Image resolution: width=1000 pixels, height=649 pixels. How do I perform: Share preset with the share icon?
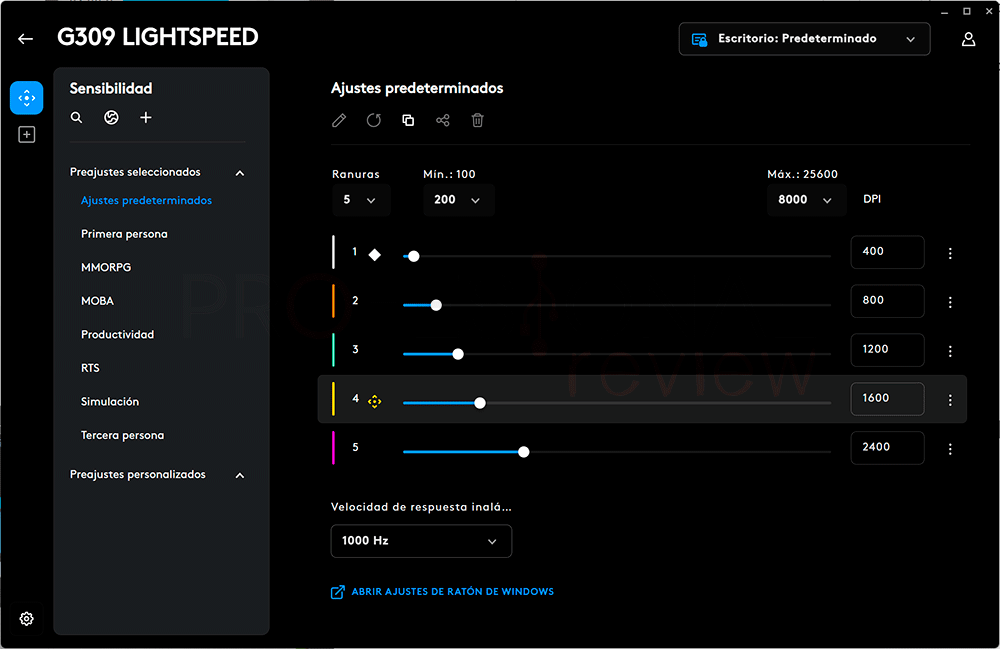[443, 120]
